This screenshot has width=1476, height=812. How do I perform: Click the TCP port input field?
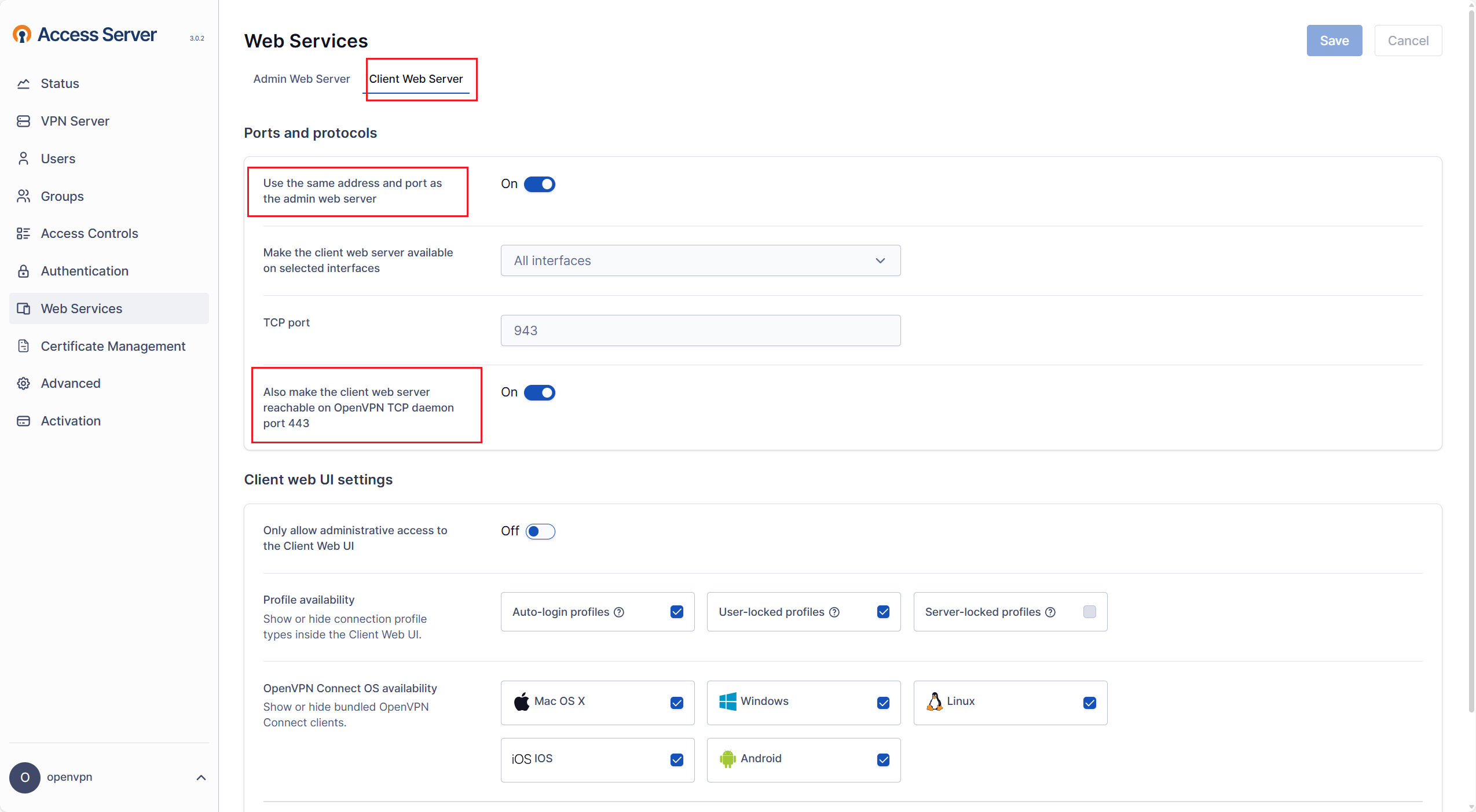pyautogui.click(x=700, y=330)
